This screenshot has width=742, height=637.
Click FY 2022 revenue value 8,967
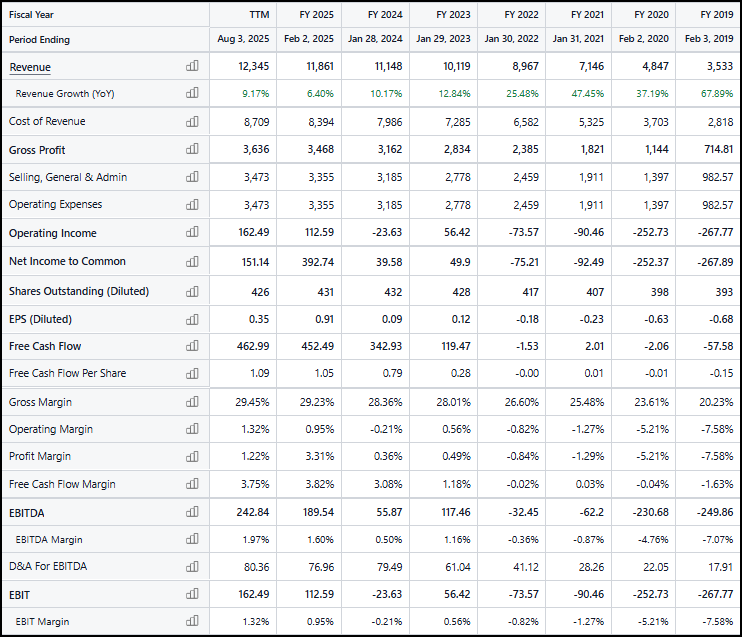(x=525, y=66)
